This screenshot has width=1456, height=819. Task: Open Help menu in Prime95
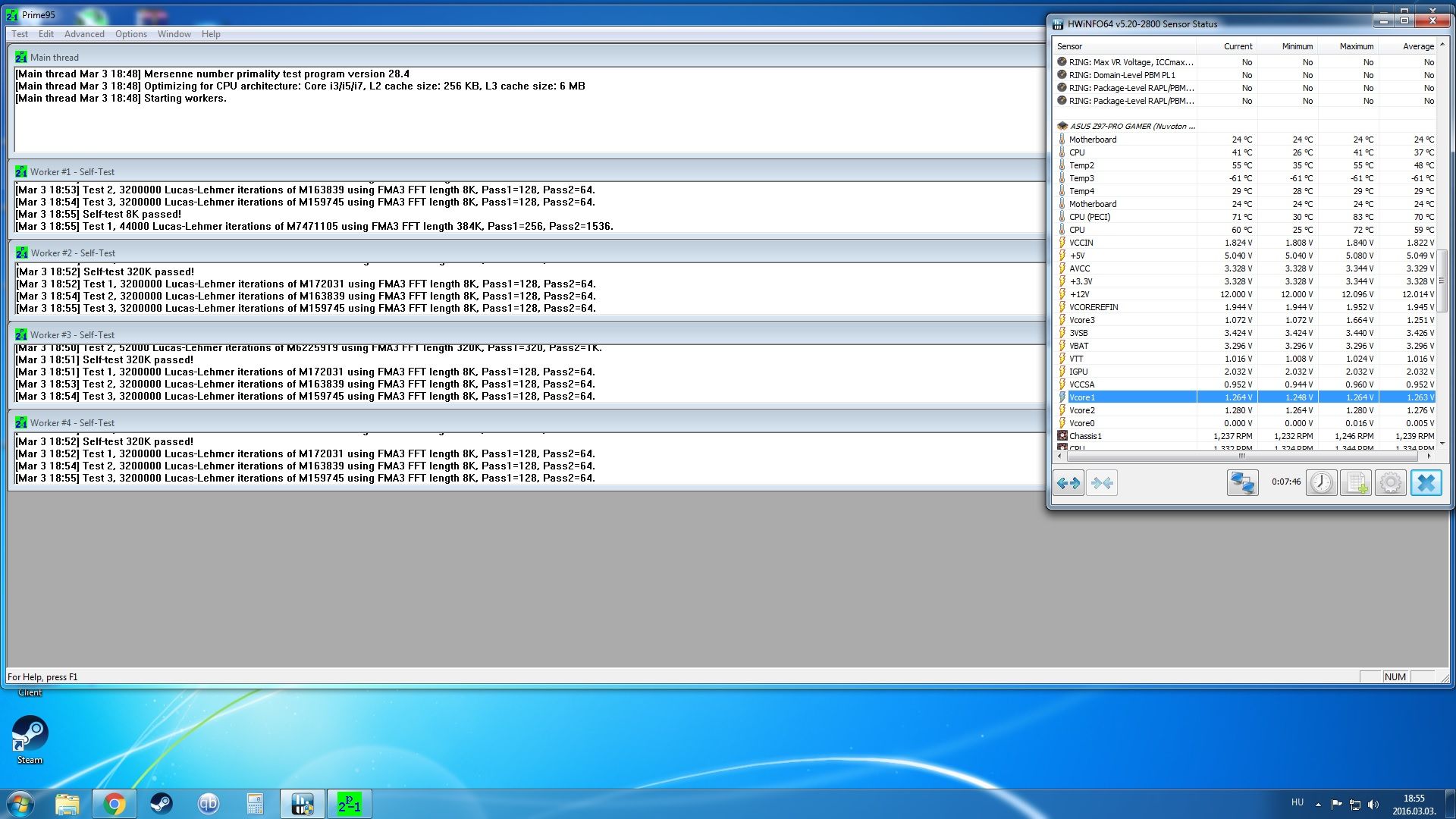(211, 34)
